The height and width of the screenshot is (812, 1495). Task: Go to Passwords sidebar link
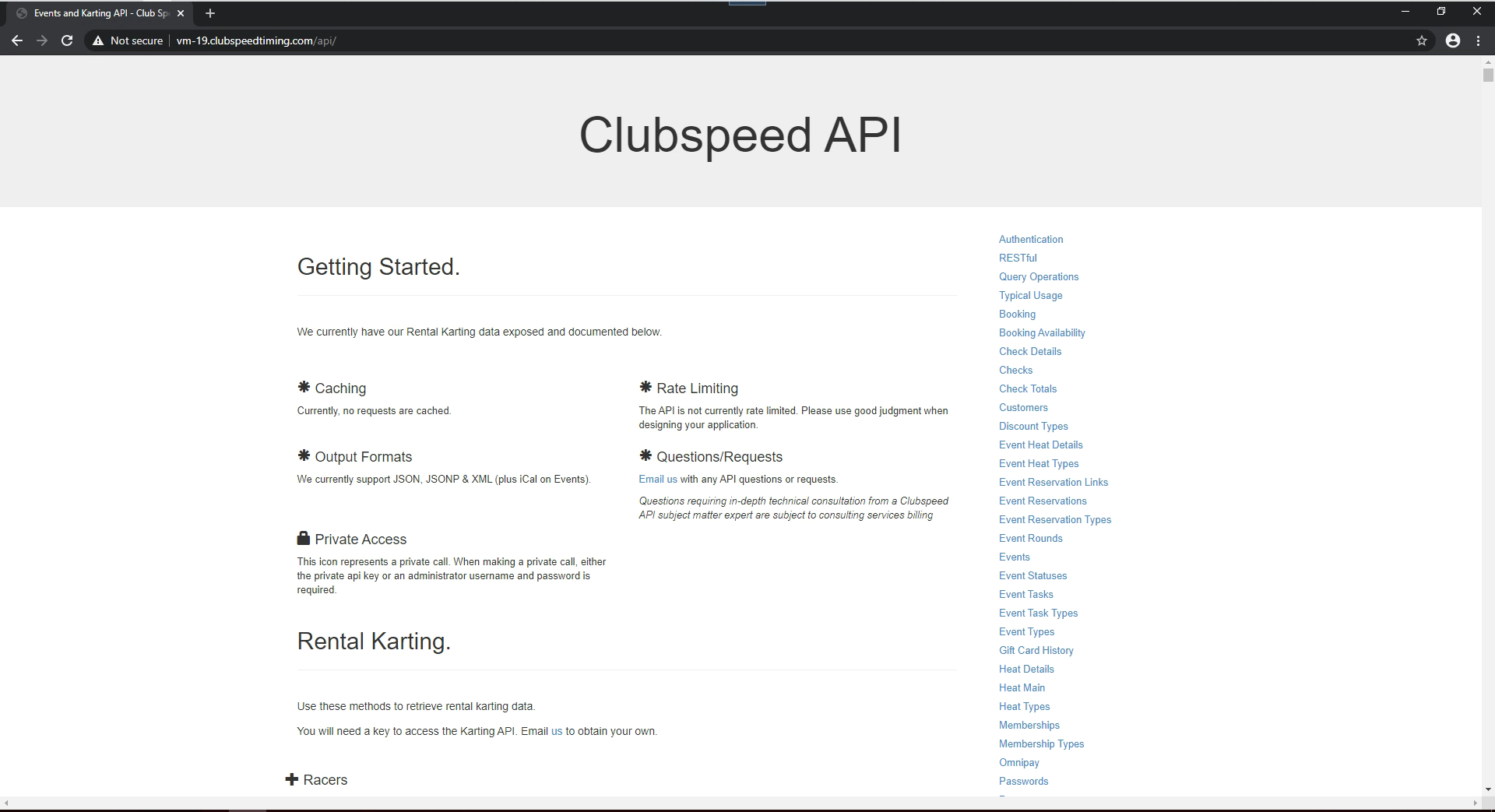click(1023, 782)
